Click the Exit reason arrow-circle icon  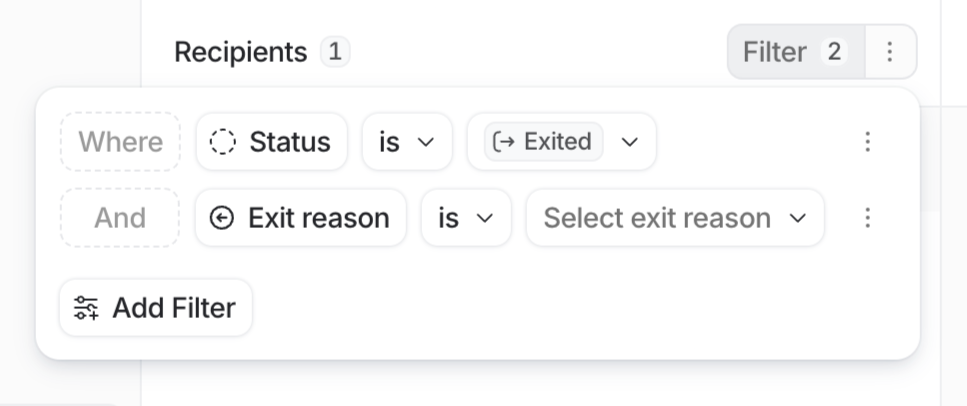pyautogui.click(x=222, y=218)
